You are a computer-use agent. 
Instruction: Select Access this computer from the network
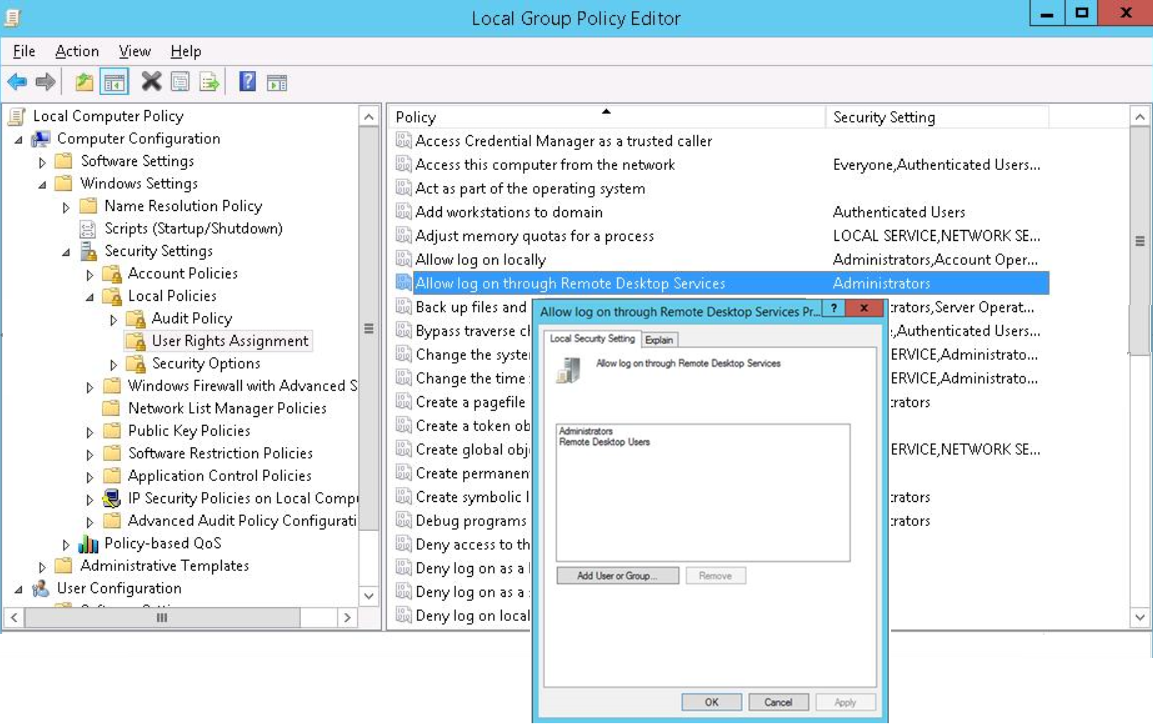tap(545, 165)
